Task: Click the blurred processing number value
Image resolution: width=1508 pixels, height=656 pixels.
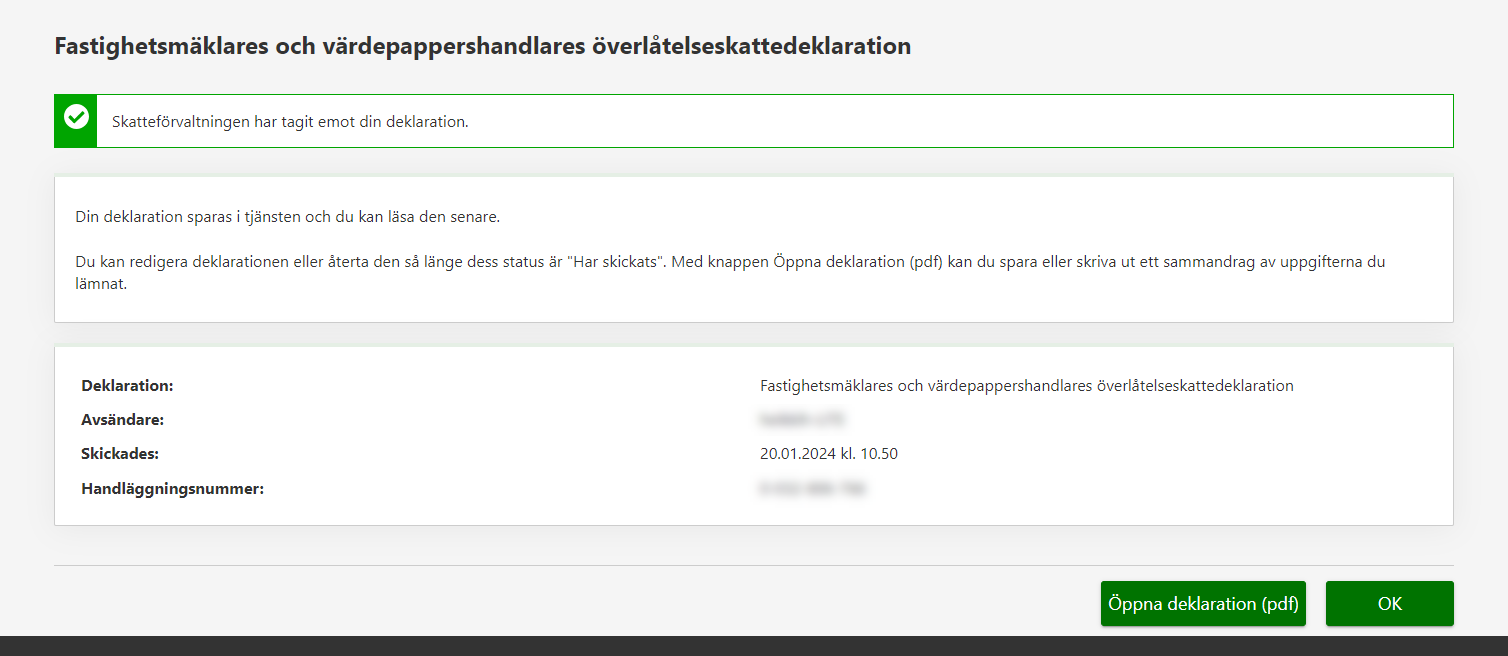Action: click(812, 489)
